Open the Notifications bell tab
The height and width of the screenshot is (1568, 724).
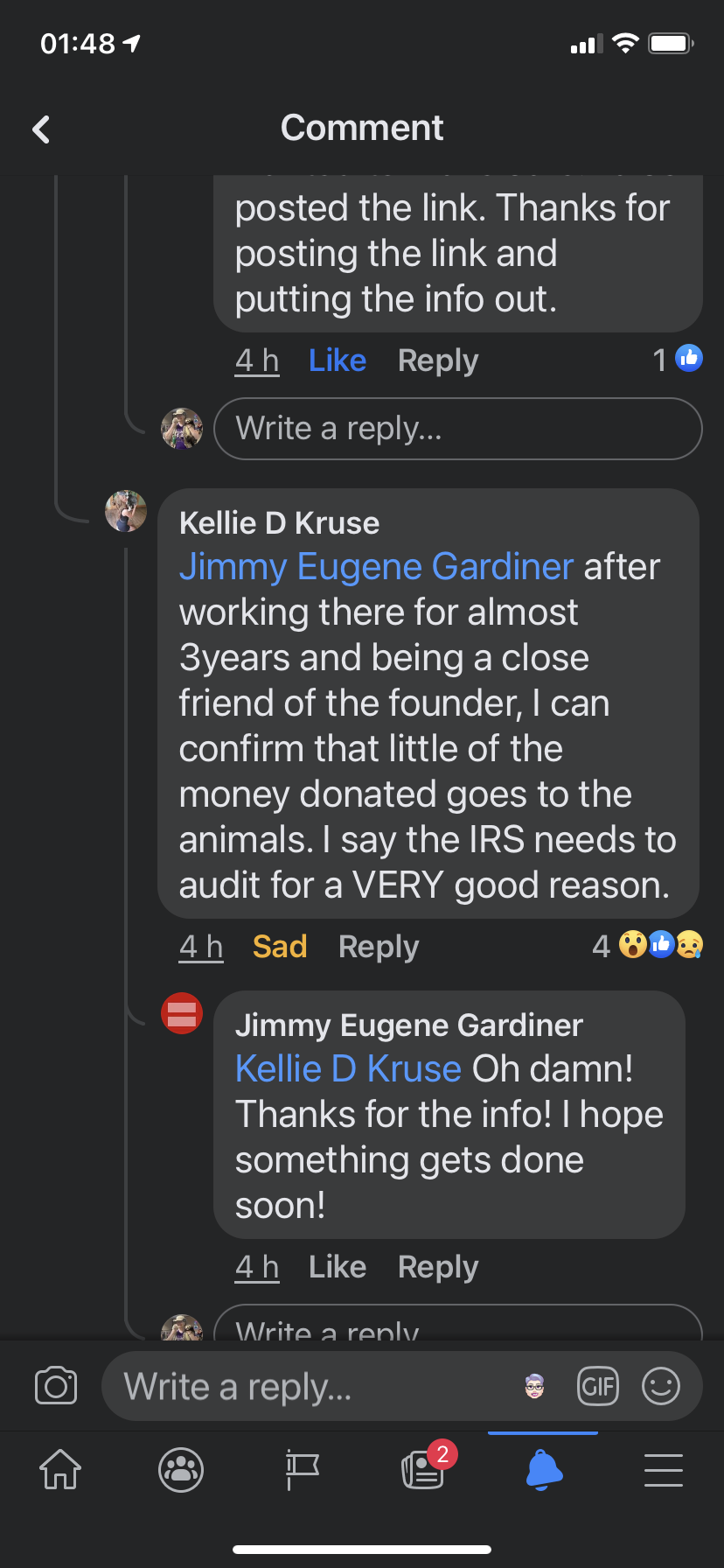pyautogui.click(x=543, y=1469)
